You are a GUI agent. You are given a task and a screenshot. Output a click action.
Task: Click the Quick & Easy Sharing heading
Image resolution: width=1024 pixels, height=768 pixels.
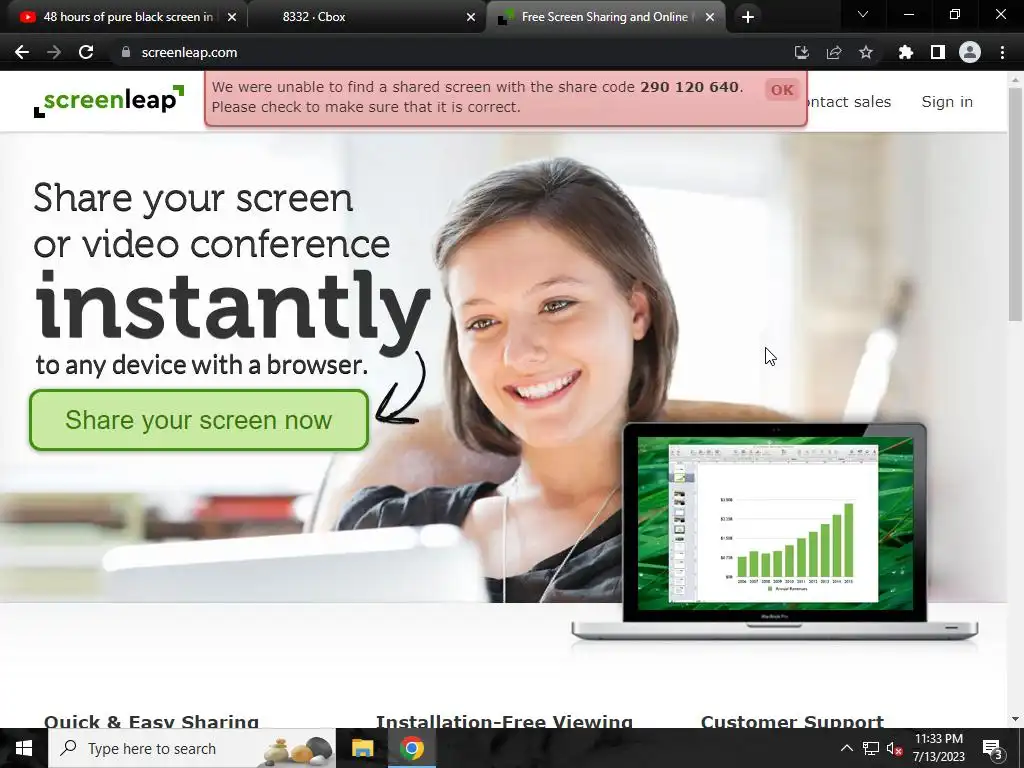point(152,721)
